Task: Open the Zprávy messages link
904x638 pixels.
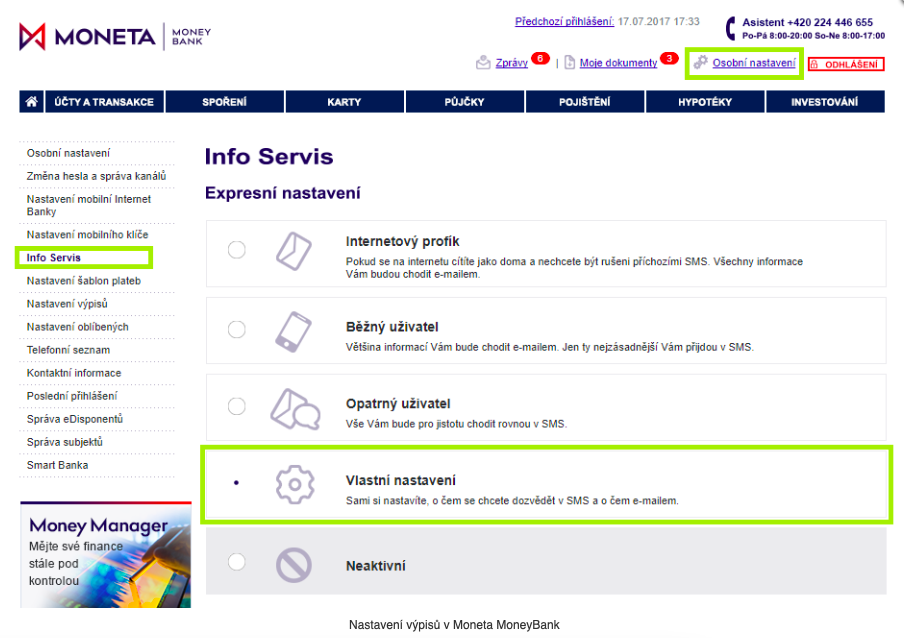Action: (511, 63)
